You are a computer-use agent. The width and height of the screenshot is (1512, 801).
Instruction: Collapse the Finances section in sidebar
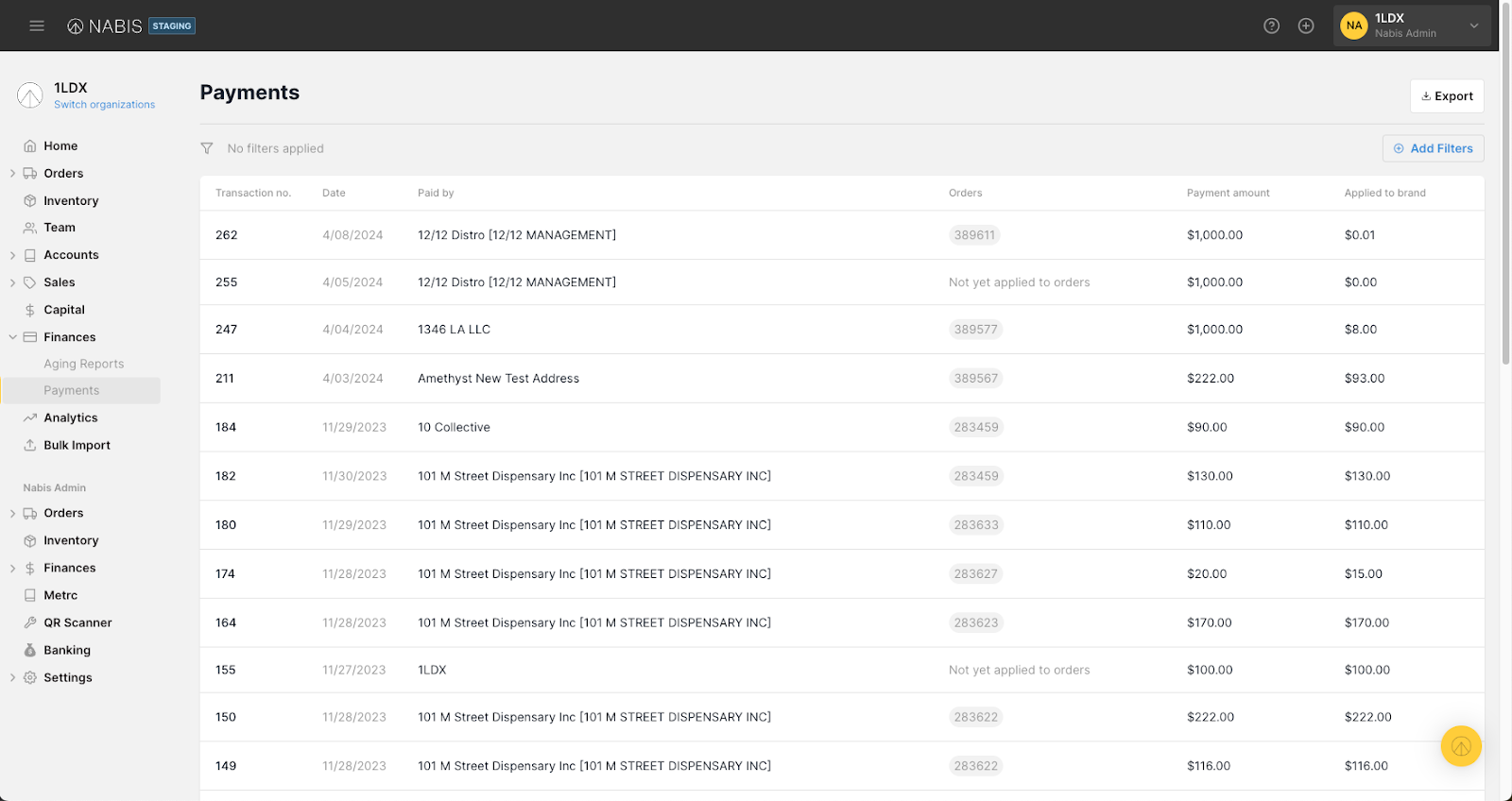12,337
